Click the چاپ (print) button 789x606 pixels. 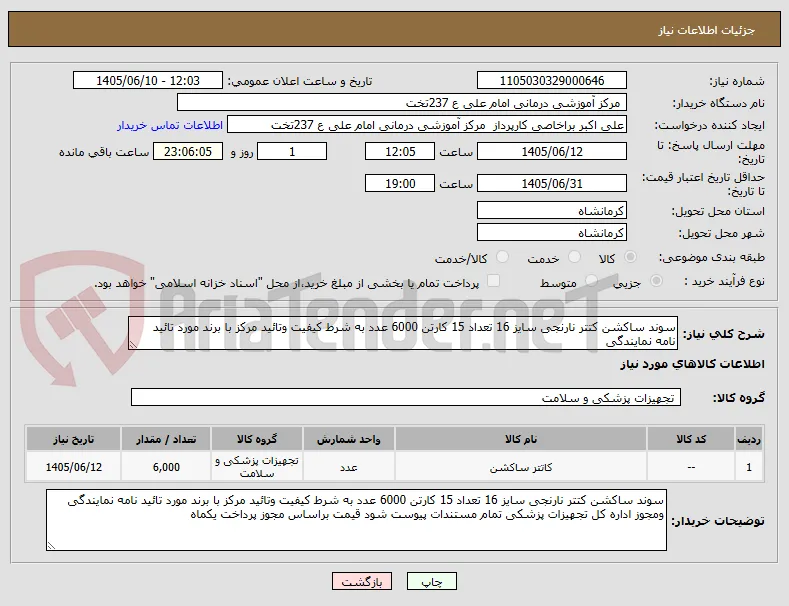click(x=432, y=581)
